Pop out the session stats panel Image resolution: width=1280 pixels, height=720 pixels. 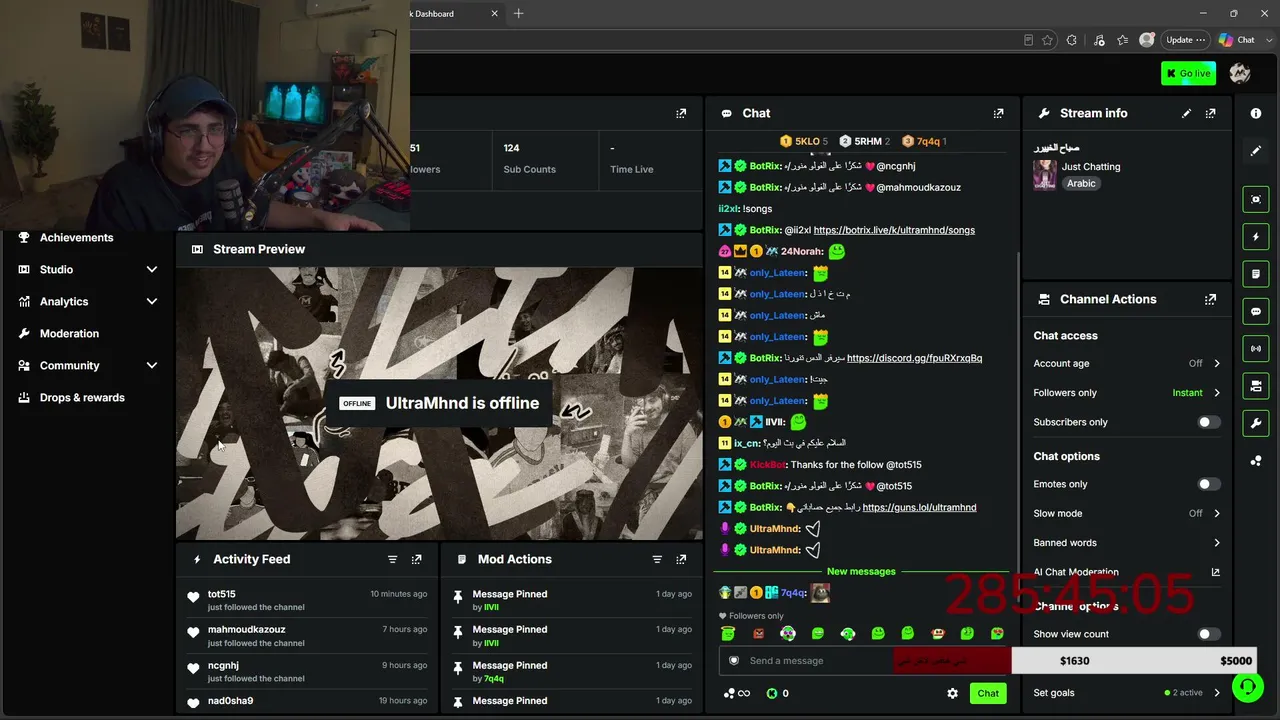[681, 114]
